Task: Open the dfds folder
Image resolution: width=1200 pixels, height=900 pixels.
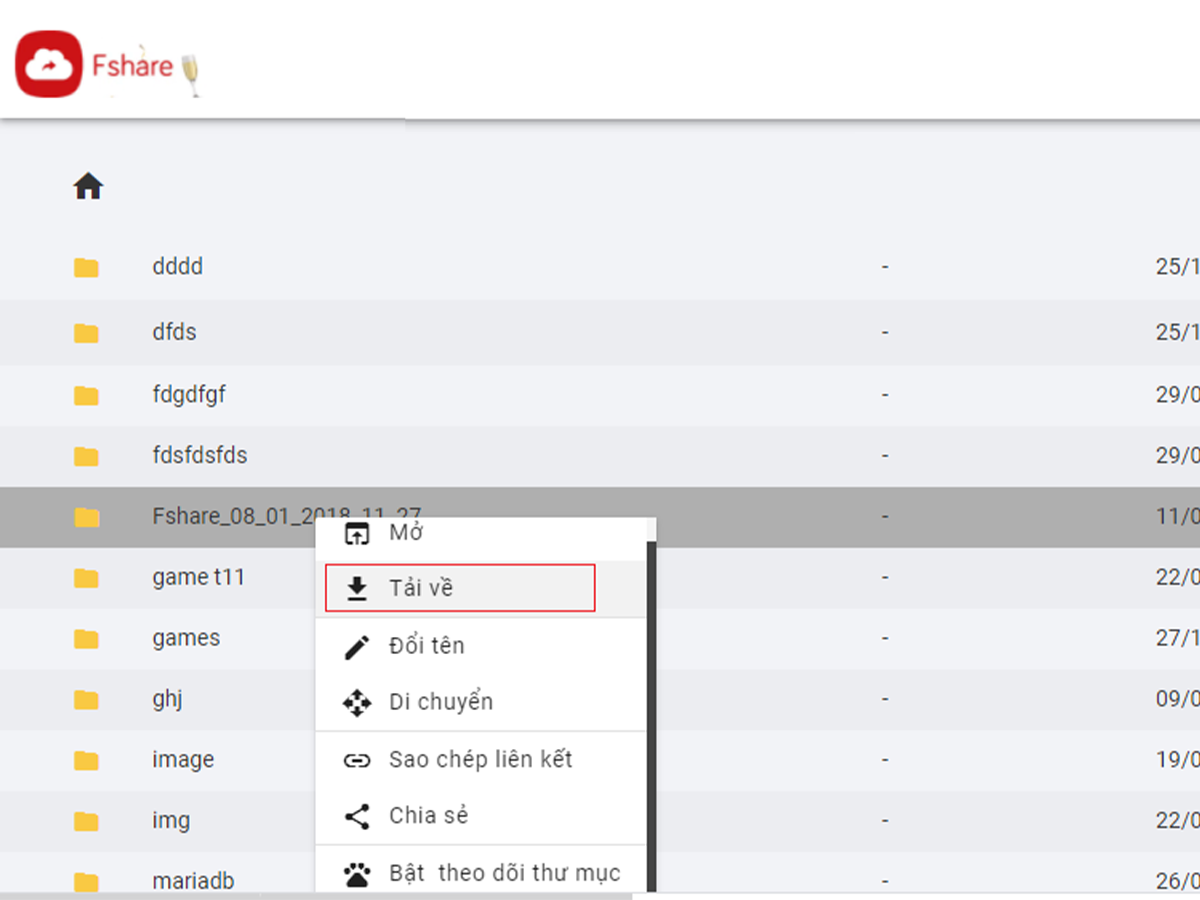Action: (174, 332)
